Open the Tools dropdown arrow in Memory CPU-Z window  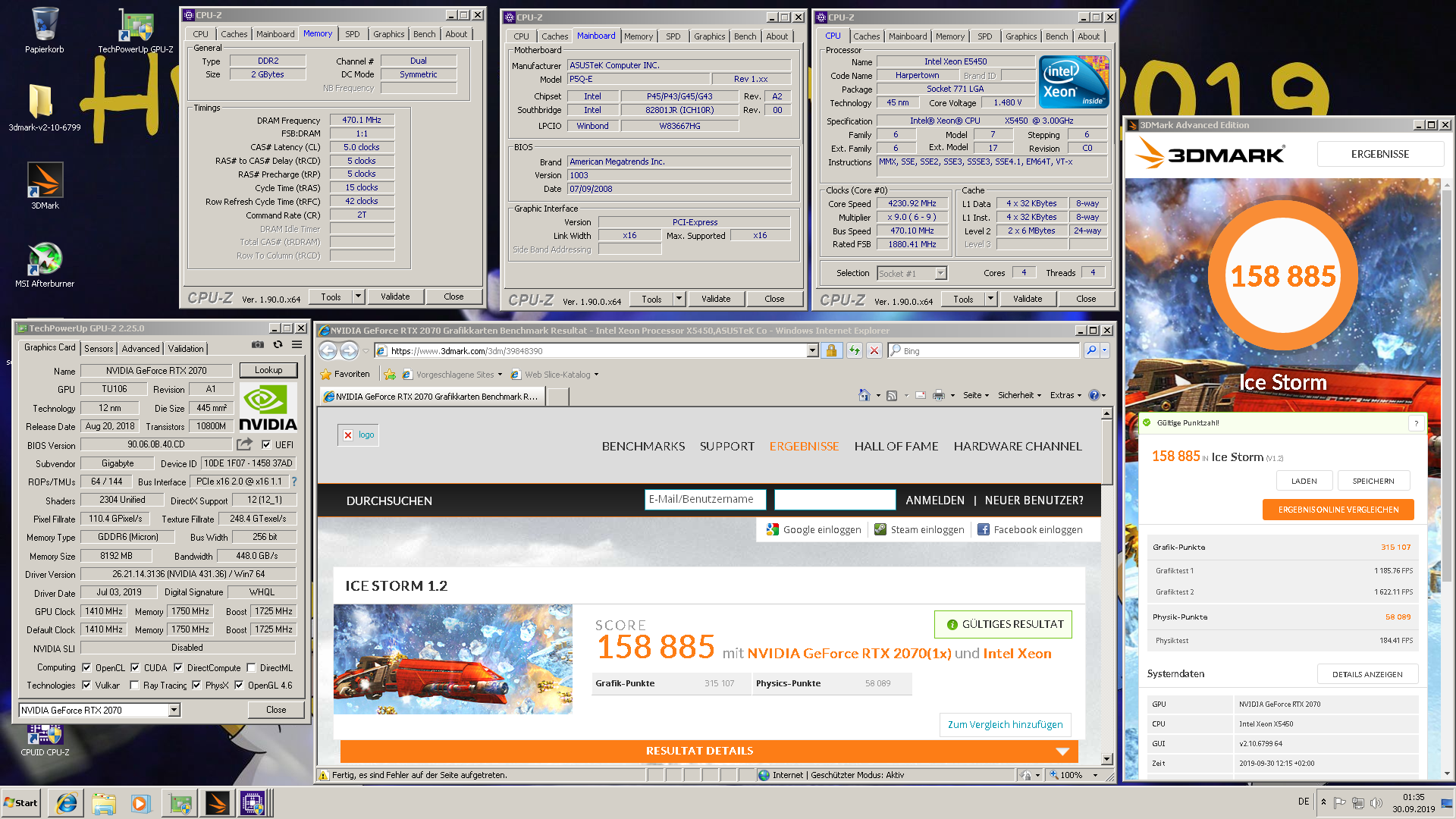point(359,297)
